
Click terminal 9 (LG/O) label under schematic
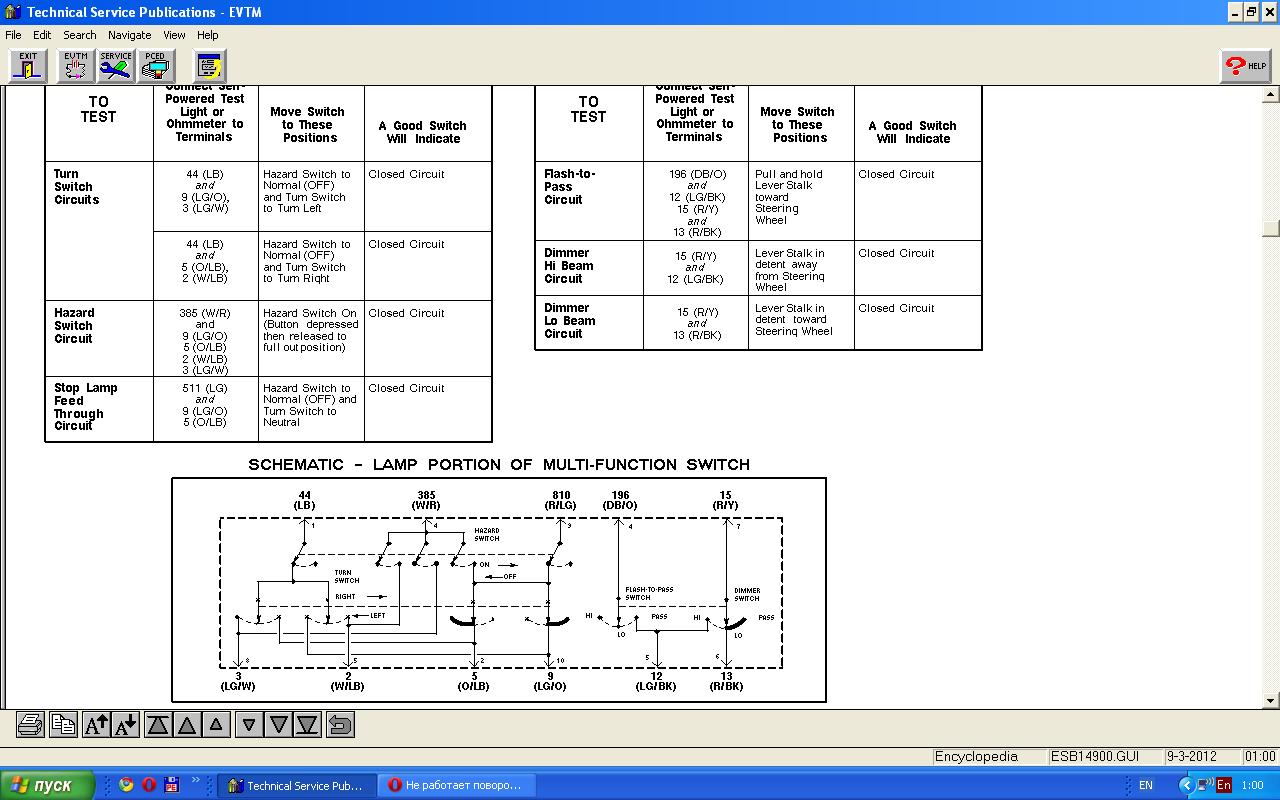click(550, 682)
